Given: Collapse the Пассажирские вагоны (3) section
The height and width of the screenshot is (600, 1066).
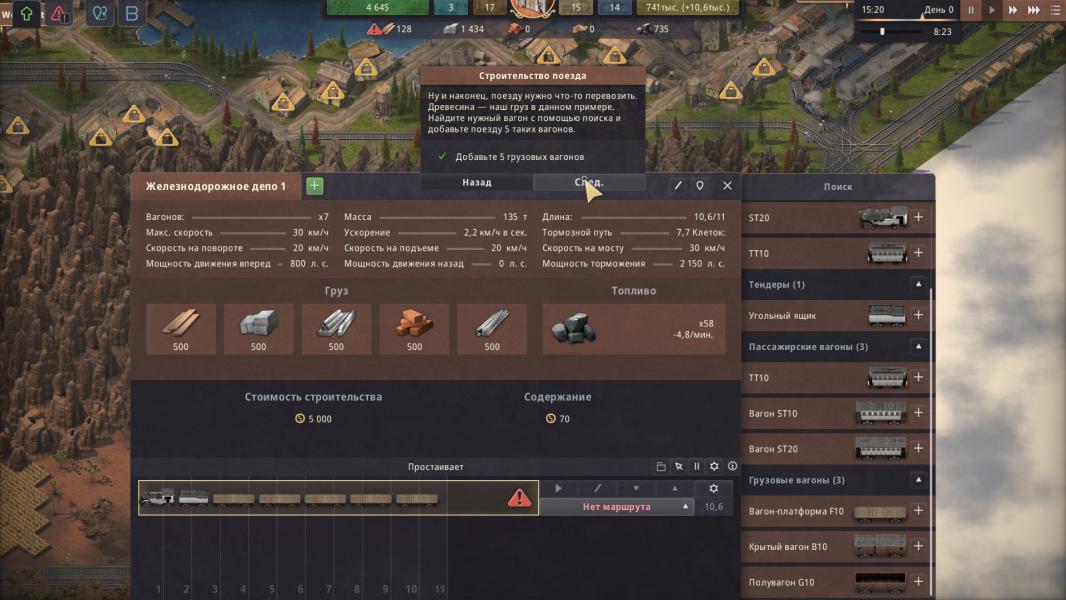Looking at the screenshot, I should [918, 347].
